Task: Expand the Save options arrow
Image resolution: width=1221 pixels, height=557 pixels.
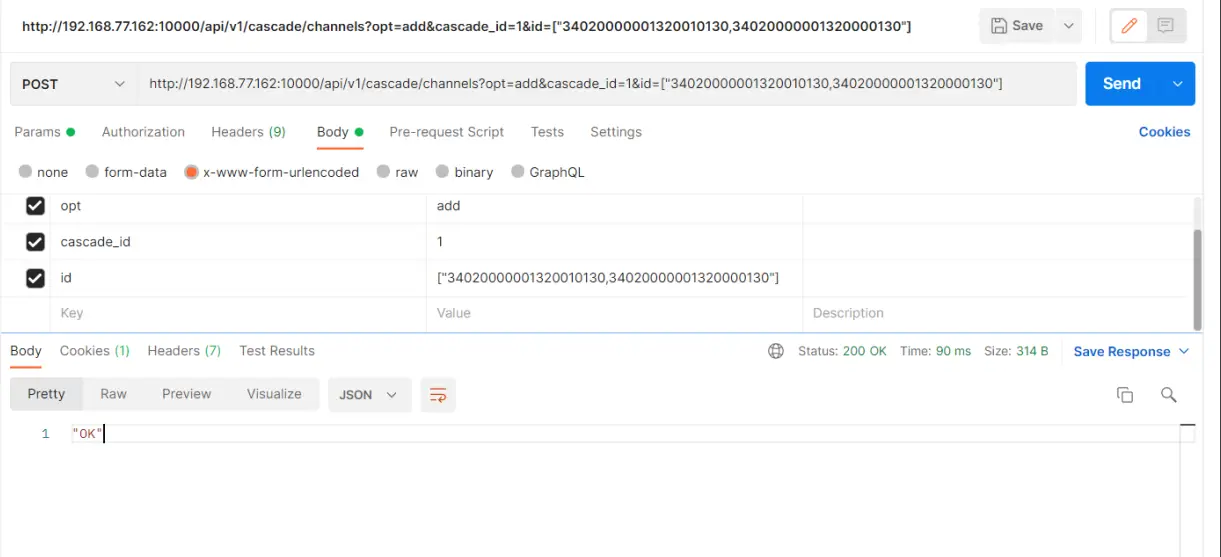Action: (x=1069, y=26)
